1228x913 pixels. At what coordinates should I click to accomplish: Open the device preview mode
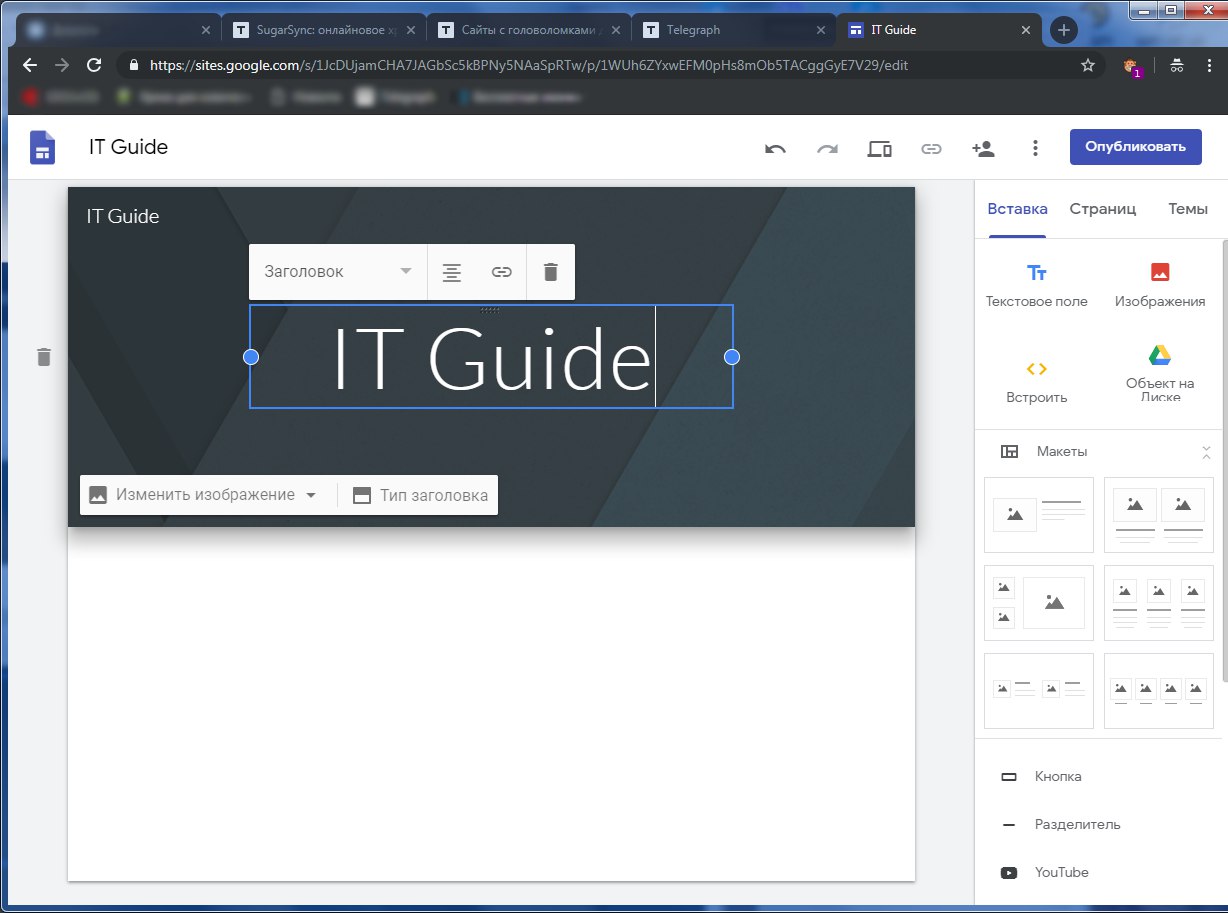879,149
